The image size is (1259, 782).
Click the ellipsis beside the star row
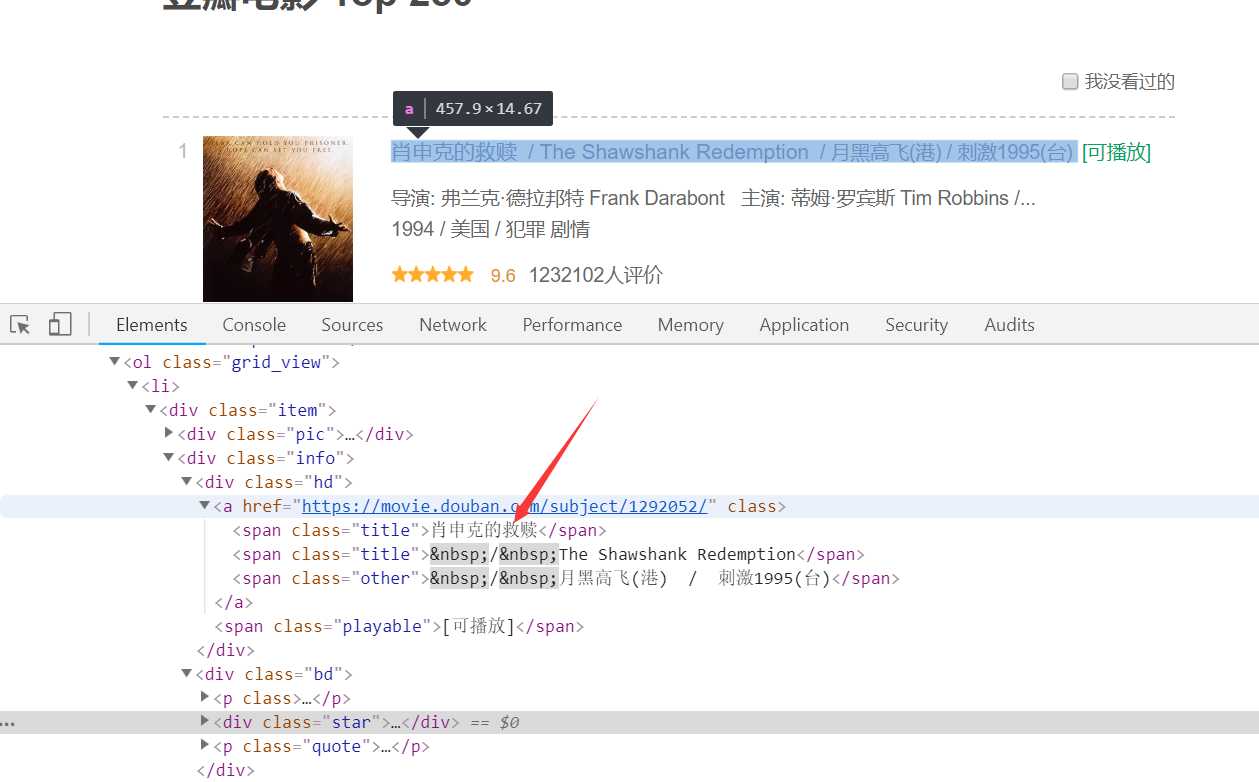[x=8, y=722]
